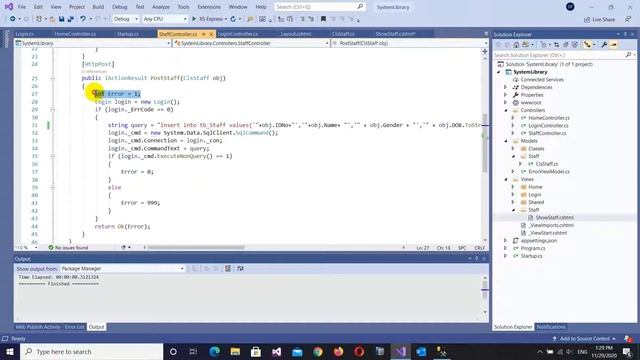The image size is (640, 360).
Task: Open the SystemLibrary.Controllers.StaffController type dropdown
Action: (x=251, y=43)
